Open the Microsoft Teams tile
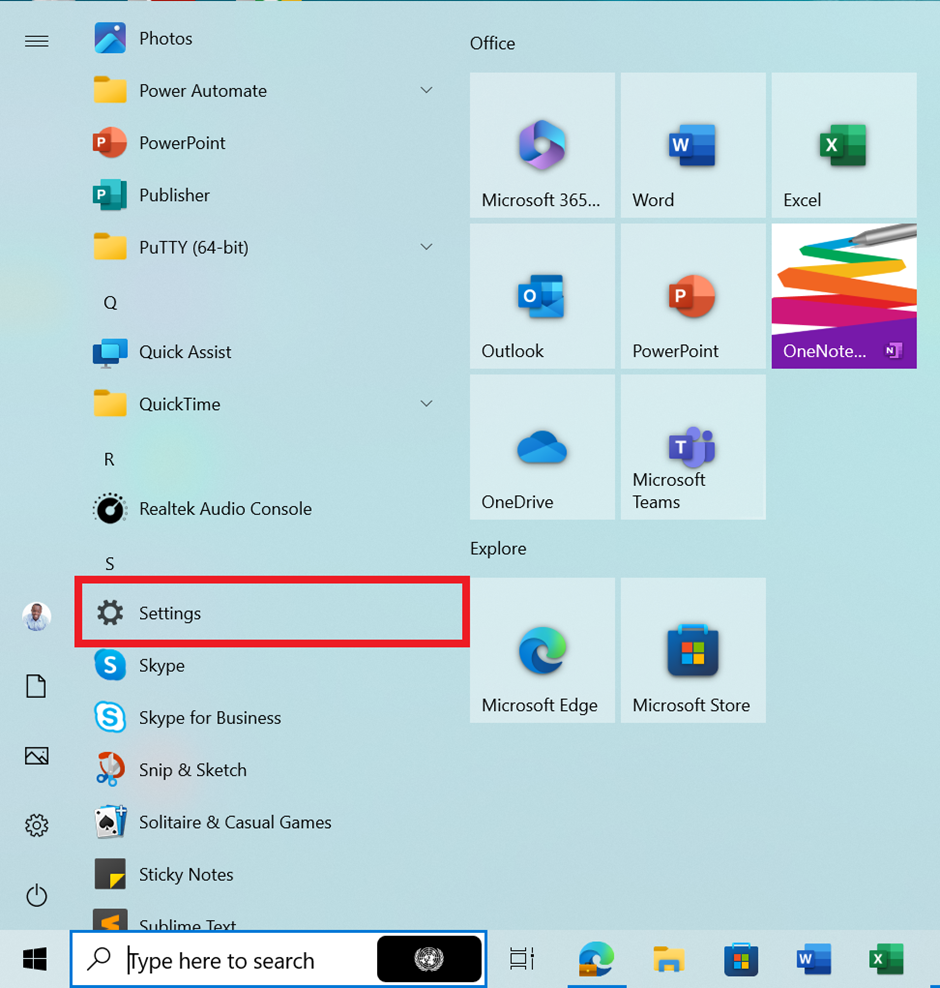Viewport: 940px width, 988px height. pyautogui.click(x=693, y=447)
